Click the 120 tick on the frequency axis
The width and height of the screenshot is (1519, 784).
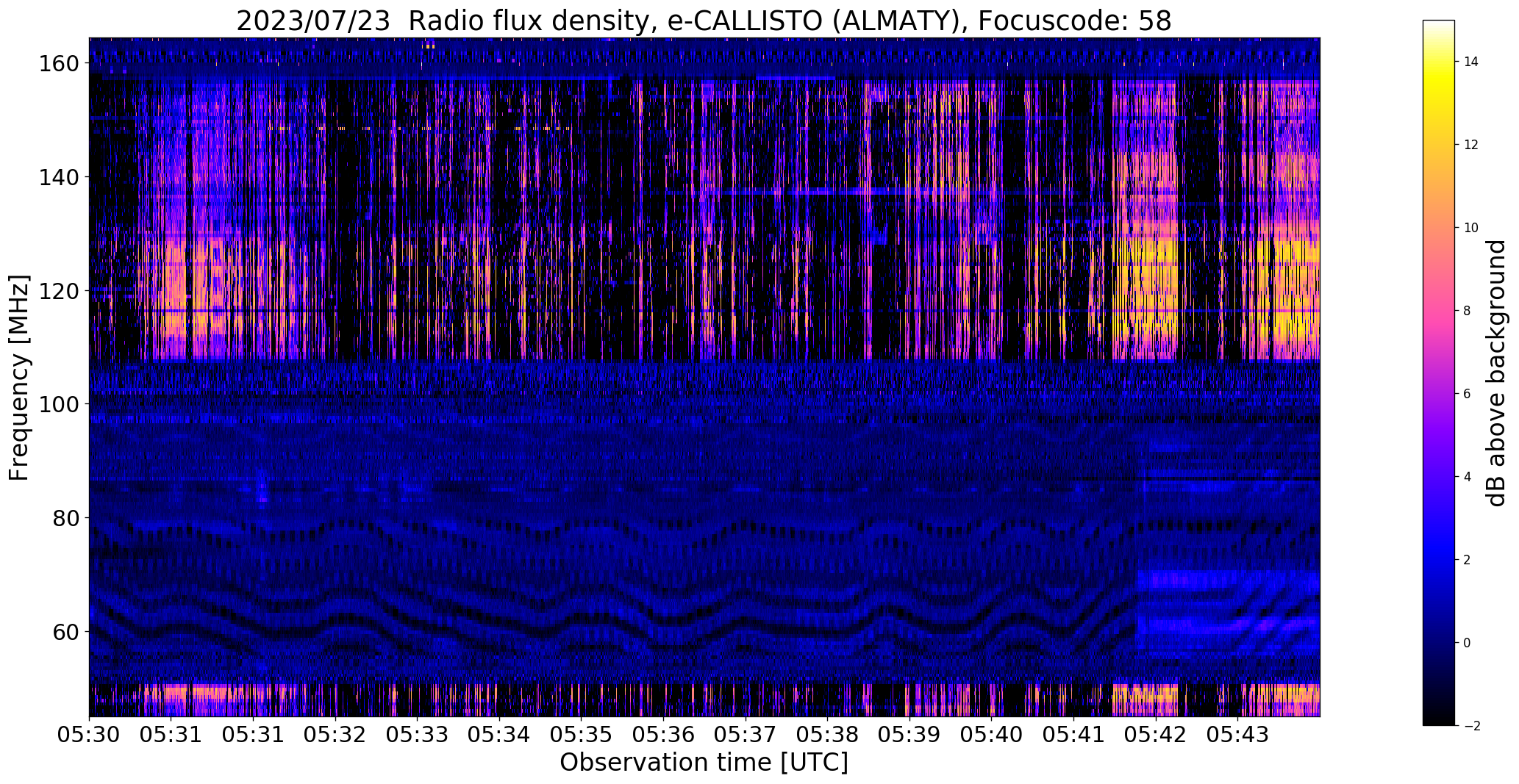[x=59, y=291]
